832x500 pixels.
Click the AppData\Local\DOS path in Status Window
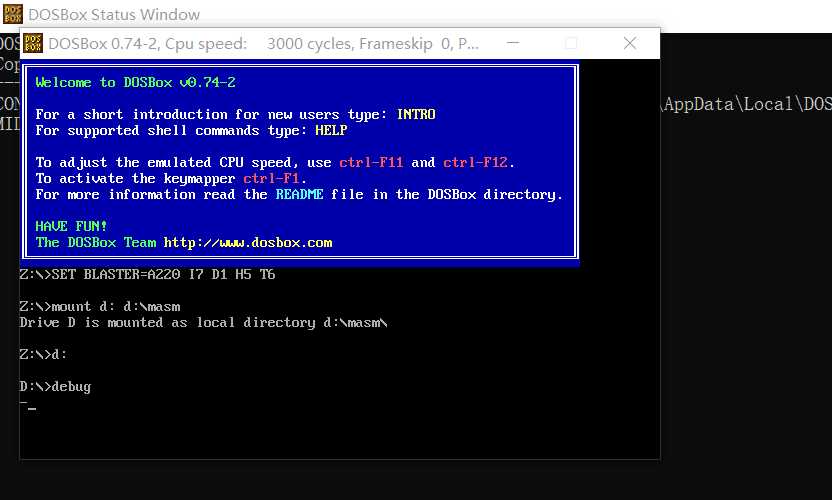point(748,104)
